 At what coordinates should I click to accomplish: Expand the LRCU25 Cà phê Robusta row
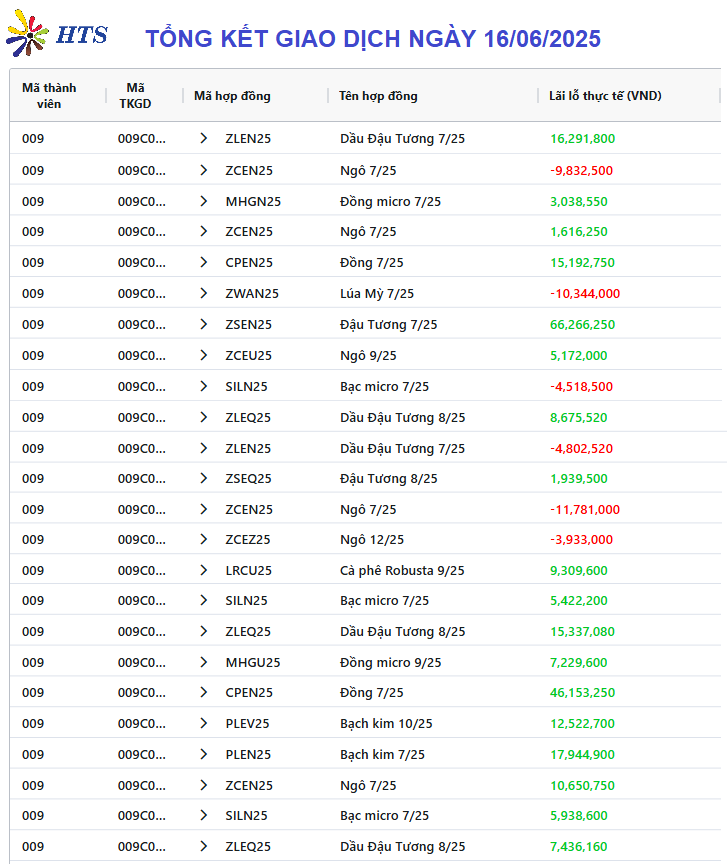[x=203, y=570]
